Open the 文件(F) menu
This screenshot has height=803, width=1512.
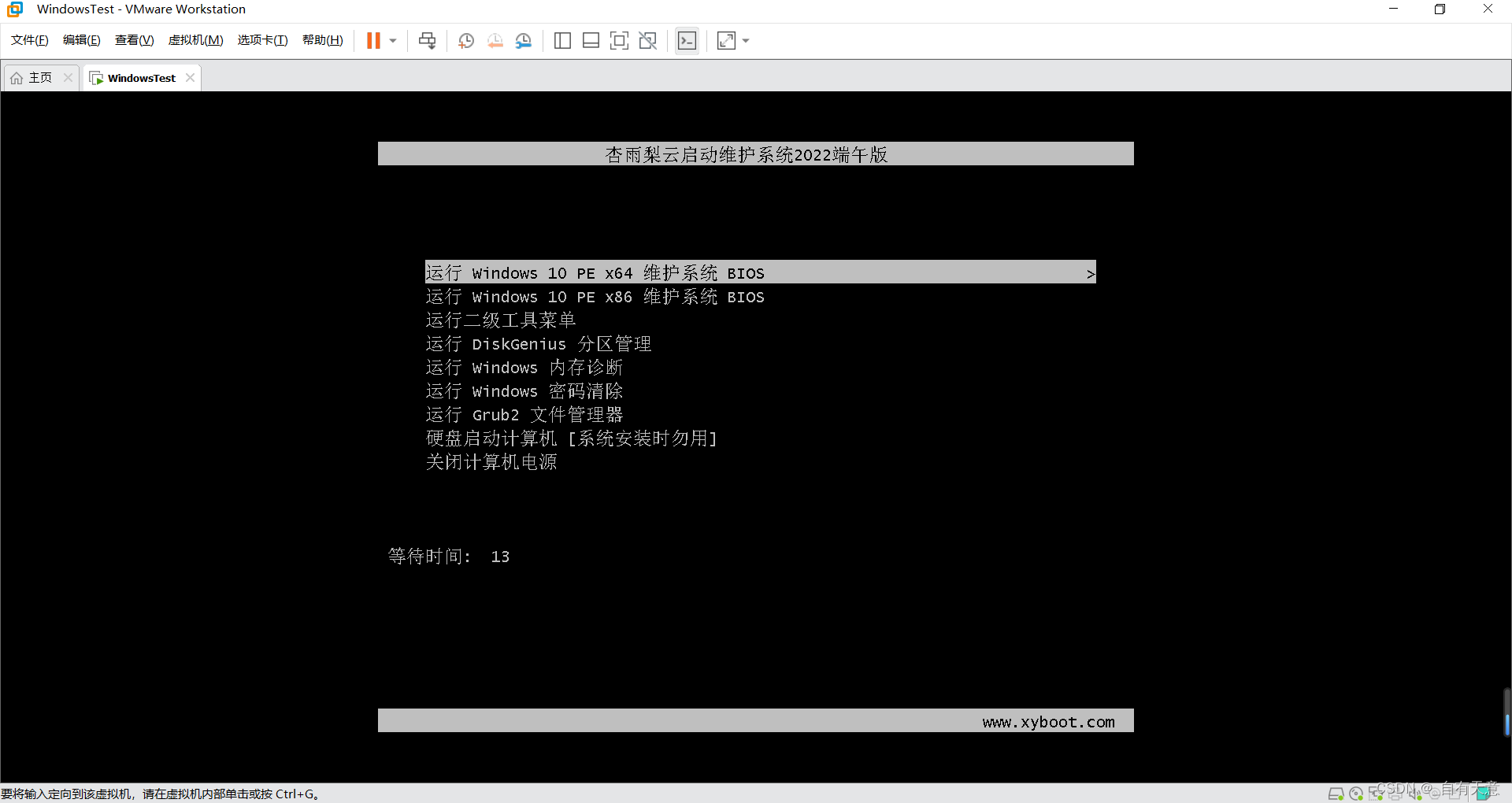pos(30,40)
